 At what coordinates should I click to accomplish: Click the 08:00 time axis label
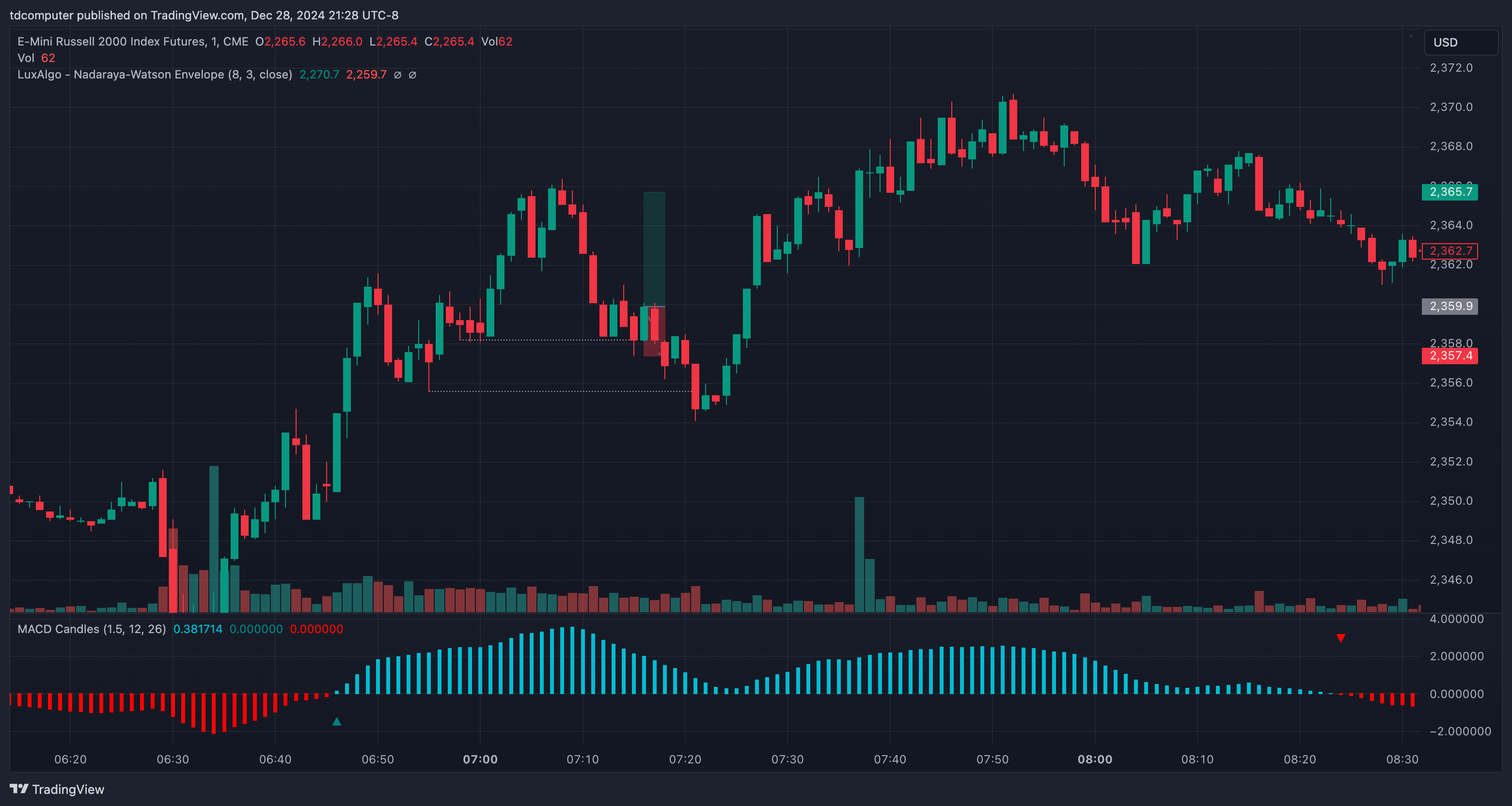(x=1095, y=759)
